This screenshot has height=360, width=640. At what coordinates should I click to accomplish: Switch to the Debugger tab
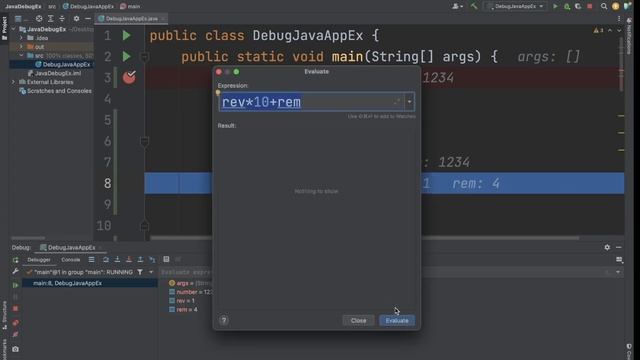[39, 260]
